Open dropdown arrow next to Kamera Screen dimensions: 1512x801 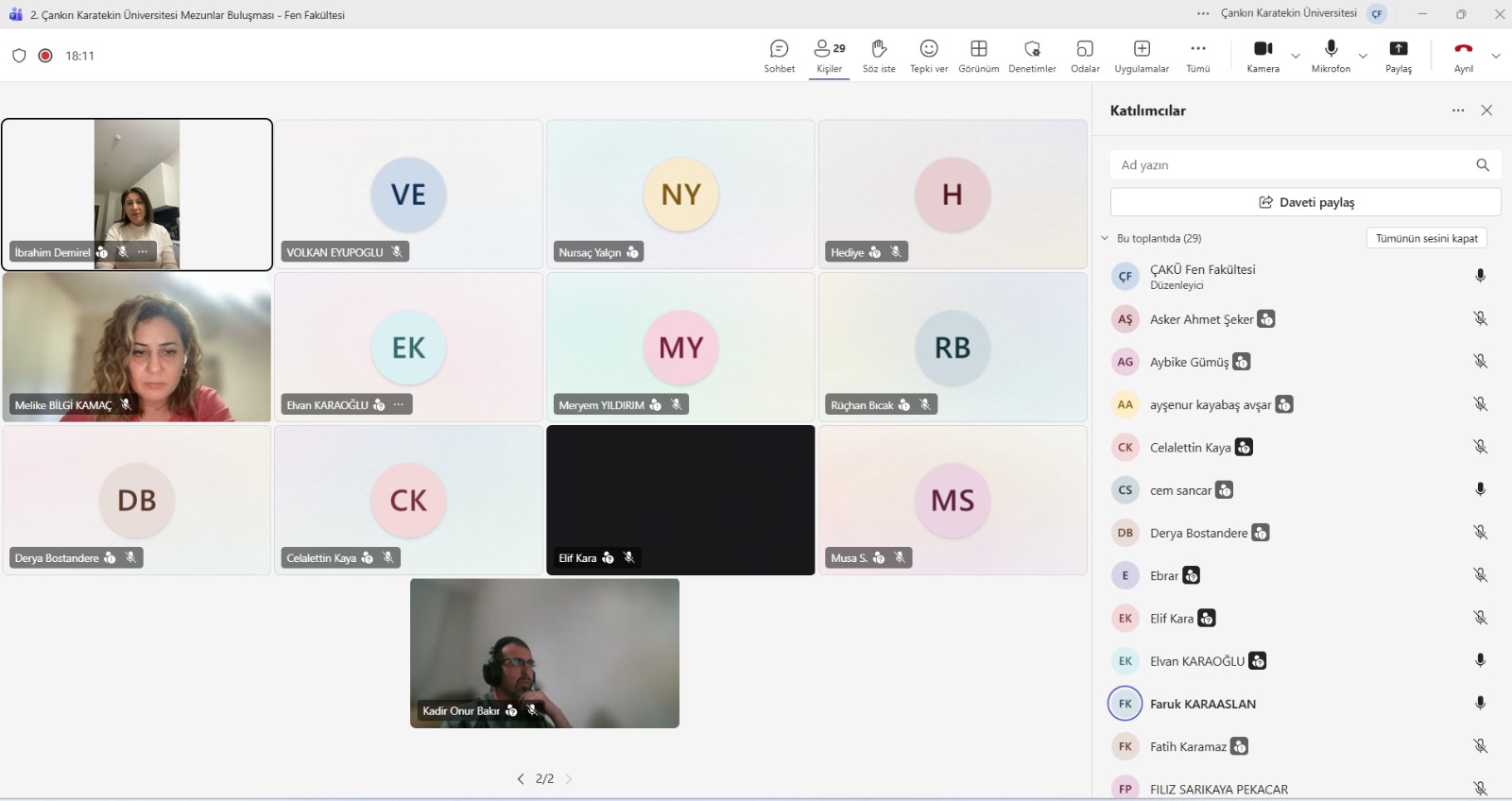1296,56
